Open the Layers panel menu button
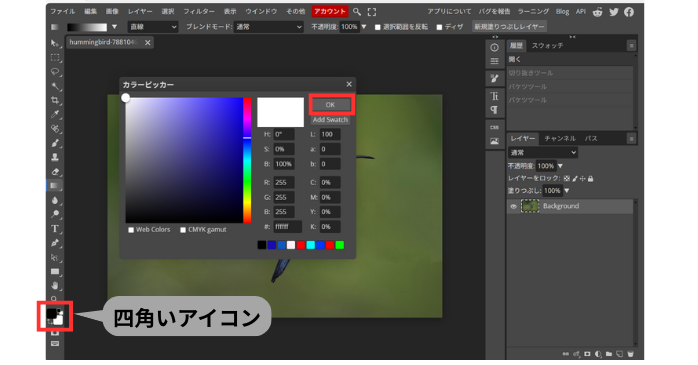 point(631,139)
